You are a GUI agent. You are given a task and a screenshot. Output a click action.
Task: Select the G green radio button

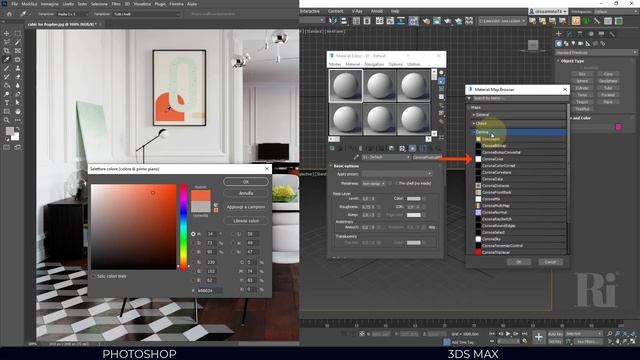tap(193, 271)
